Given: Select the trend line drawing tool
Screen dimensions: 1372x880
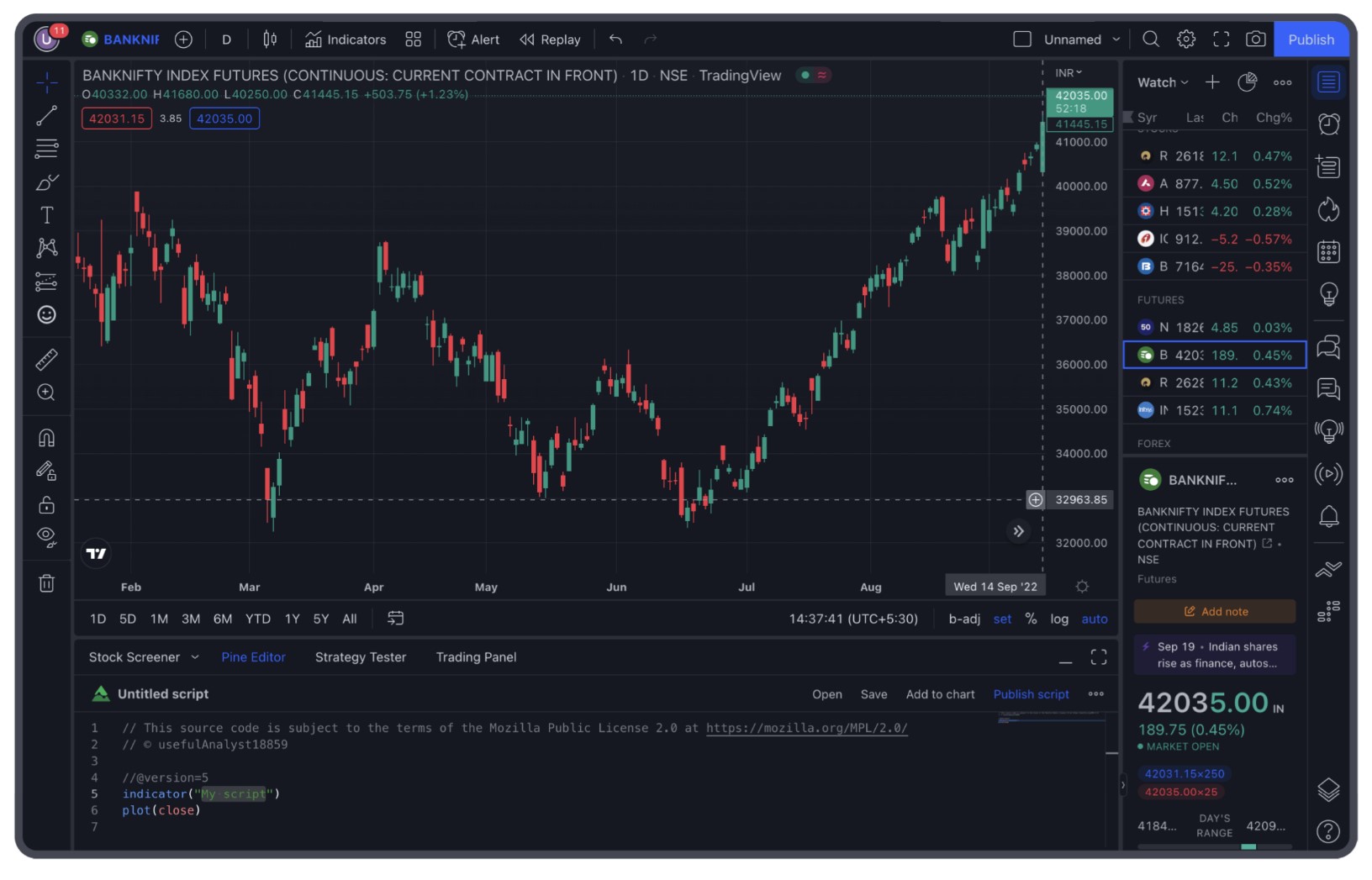Looking at the screenshot, I should [46, 116].
